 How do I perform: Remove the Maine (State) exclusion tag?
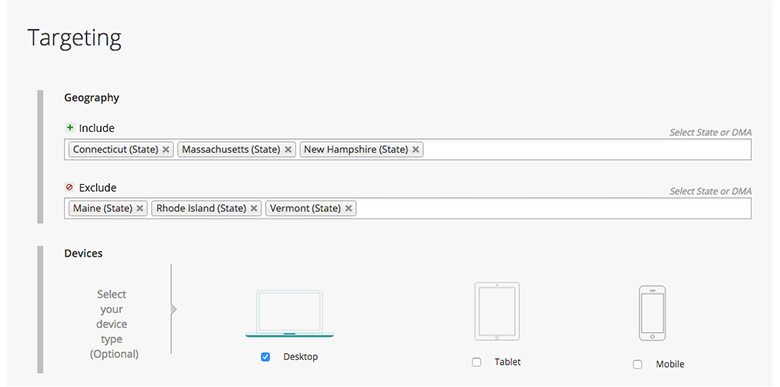140,208
